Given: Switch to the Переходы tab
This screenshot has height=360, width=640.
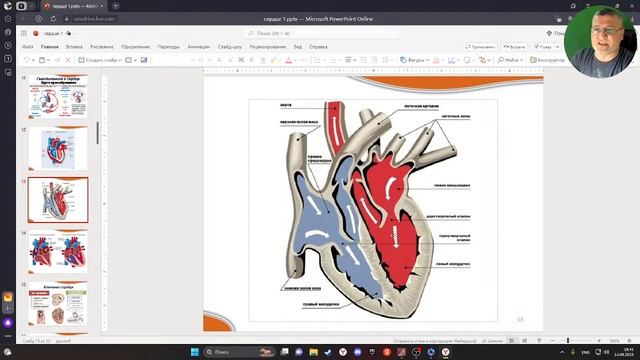Looking at the screenshot, I should [x=169, y=47].
